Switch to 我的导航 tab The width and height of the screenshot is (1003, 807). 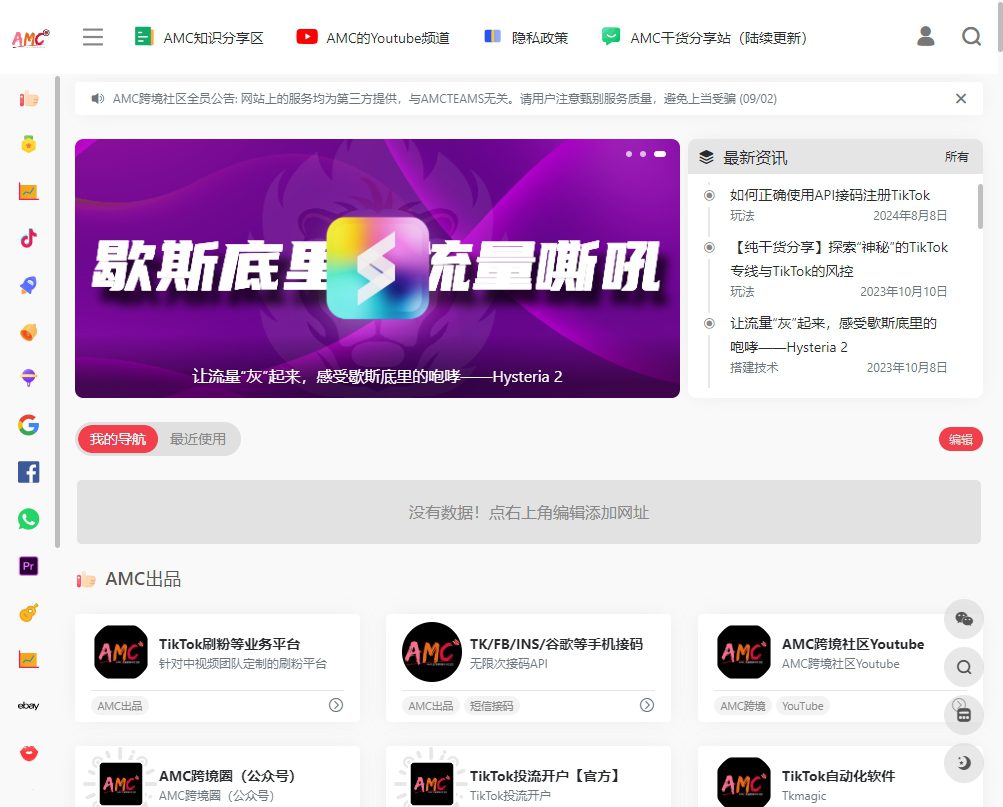118,439
